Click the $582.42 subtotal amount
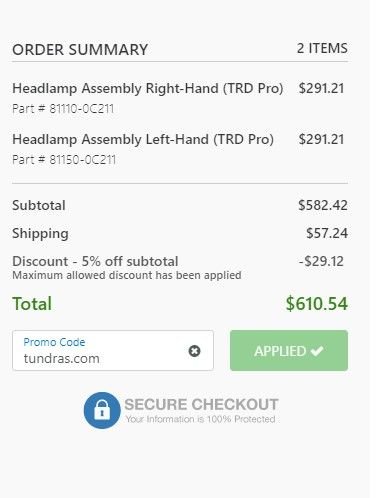The height and width of the screenshot is (498, 381). [323, 205]
